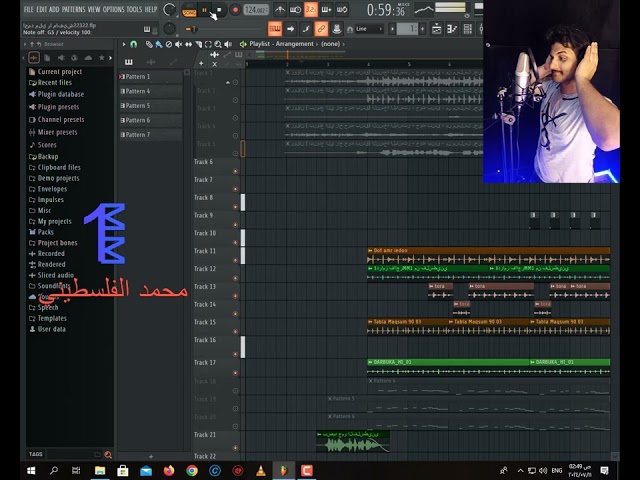The width and height of the screenshot is (640, 480).
Task: Open the OPTIONS menu
Action: tap(113, 9)
